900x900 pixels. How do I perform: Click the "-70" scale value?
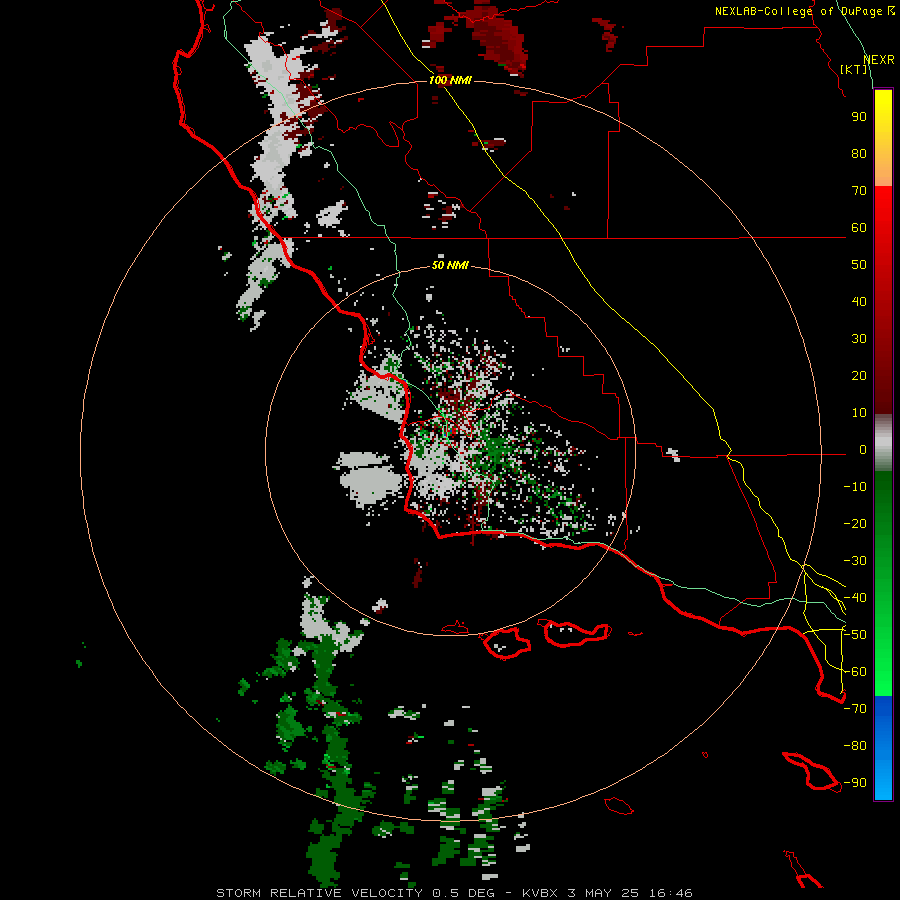[855, 709]
